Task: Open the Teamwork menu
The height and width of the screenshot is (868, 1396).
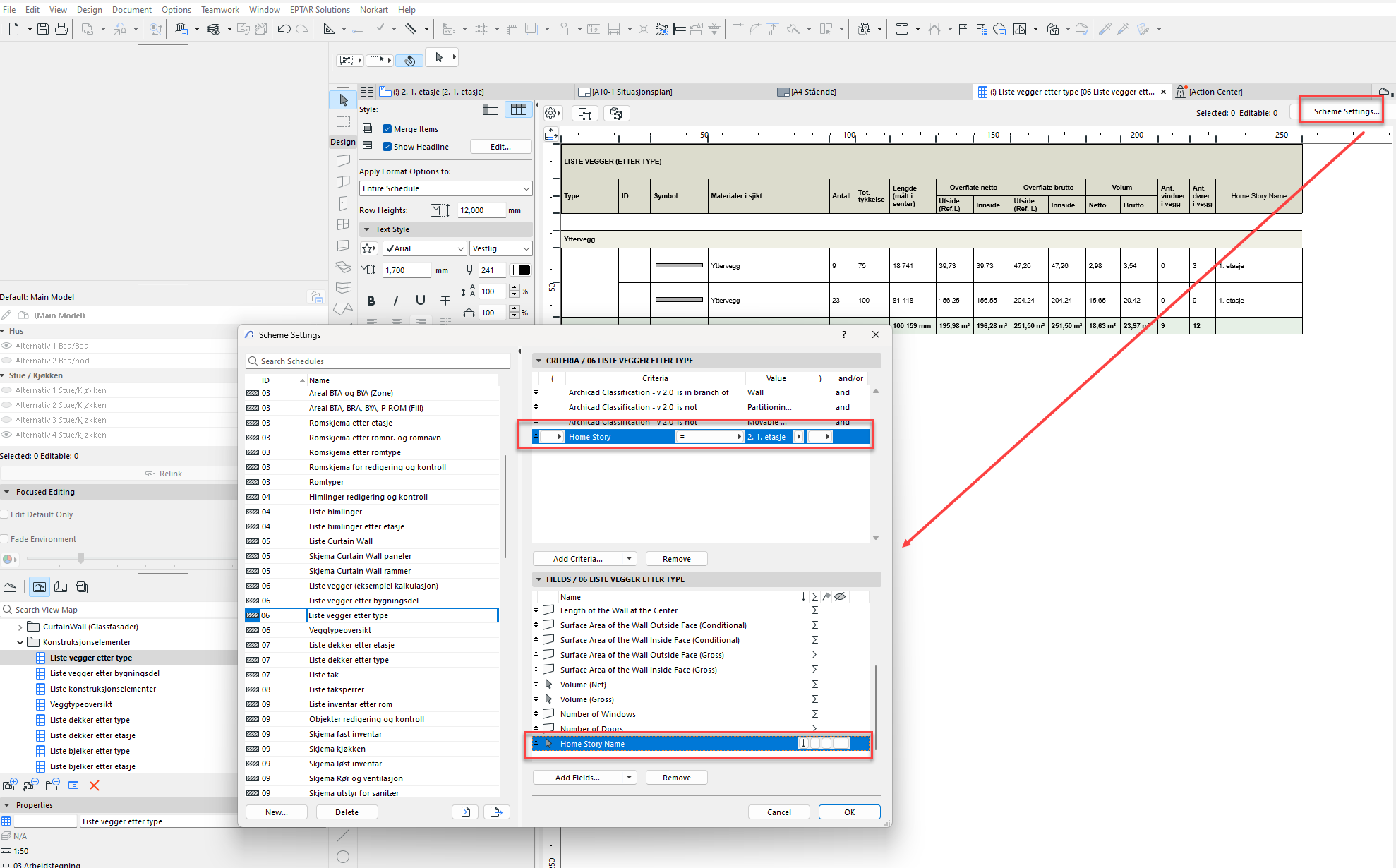Action: (x=219, y=10)
